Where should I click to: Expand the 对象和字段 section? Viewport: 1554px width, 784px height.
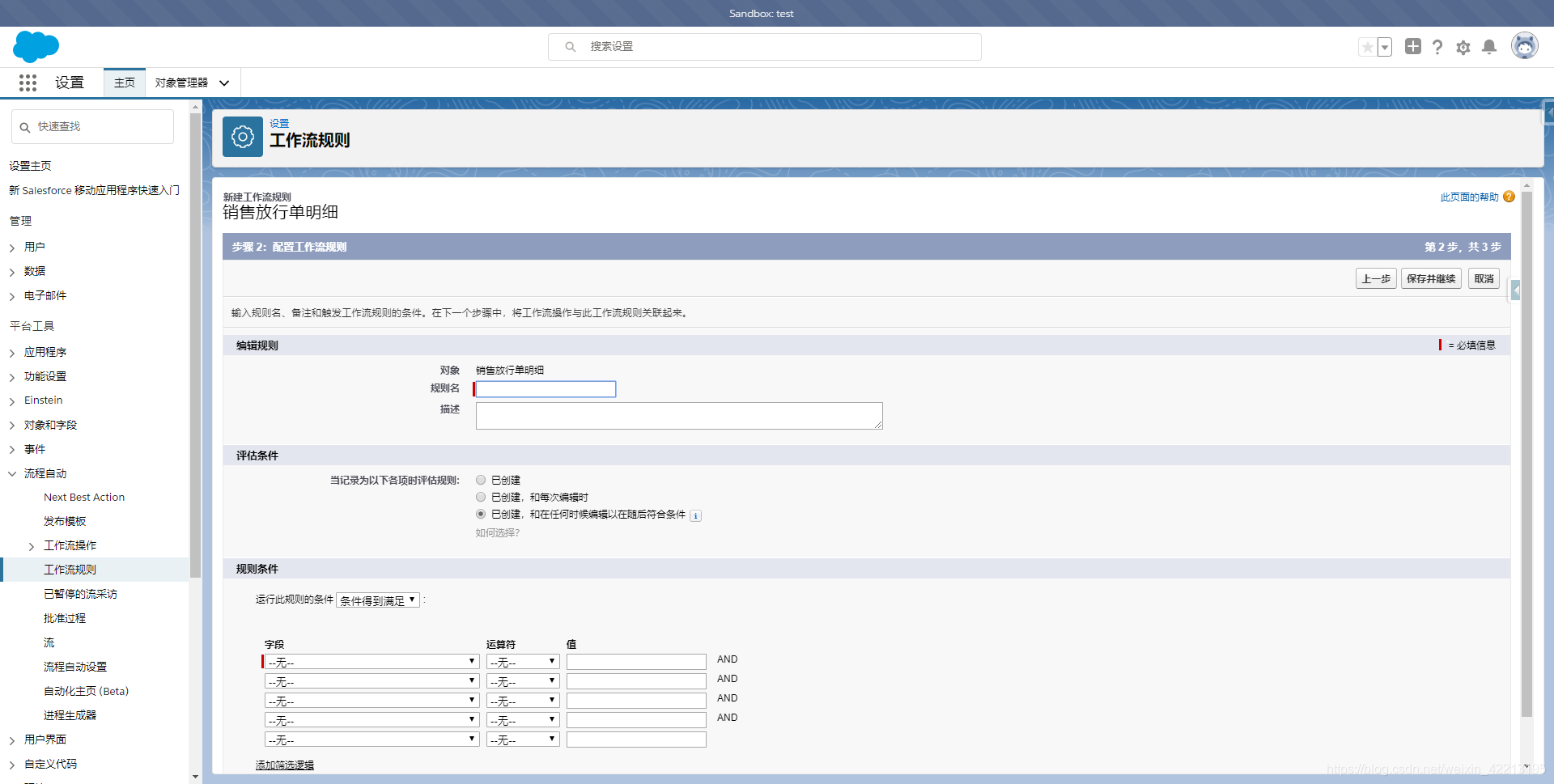click(x=12, y=426)
